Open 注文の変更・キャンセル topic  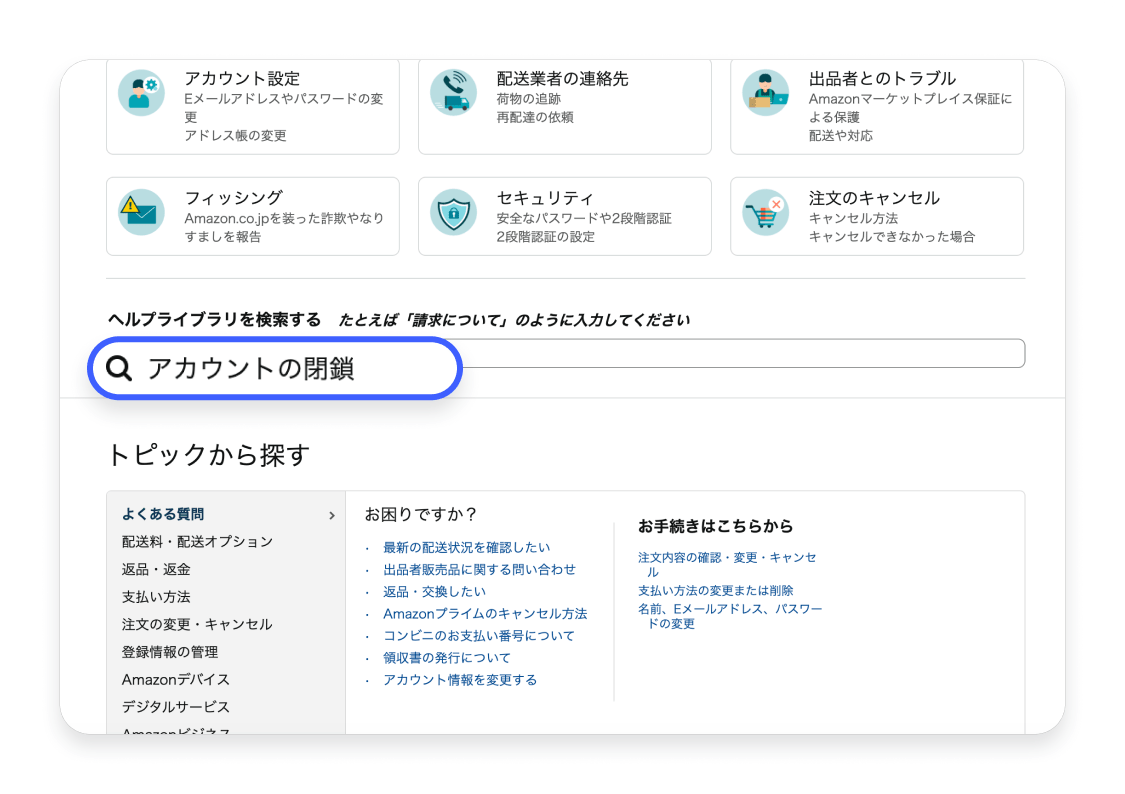click(197, 624)
